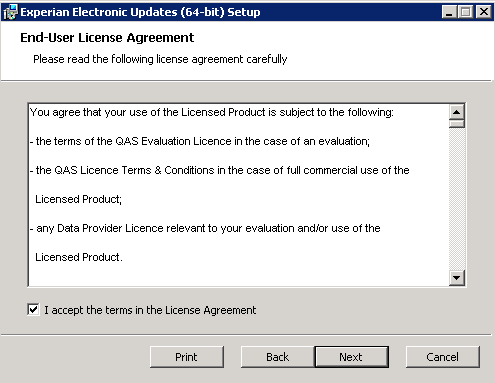
Task: Cancel the setup wizard
Action: [443, 357]
